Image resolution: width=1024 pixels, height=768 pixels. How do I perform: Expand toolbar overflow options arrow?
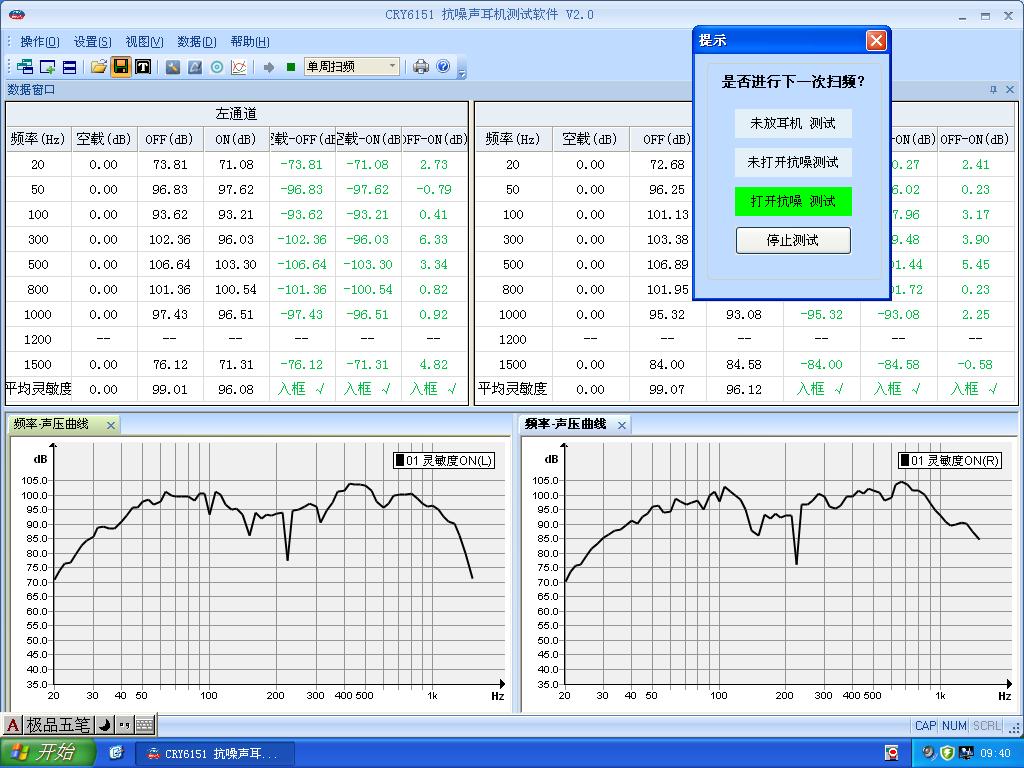pyautogui.click(x=461, y=71)
